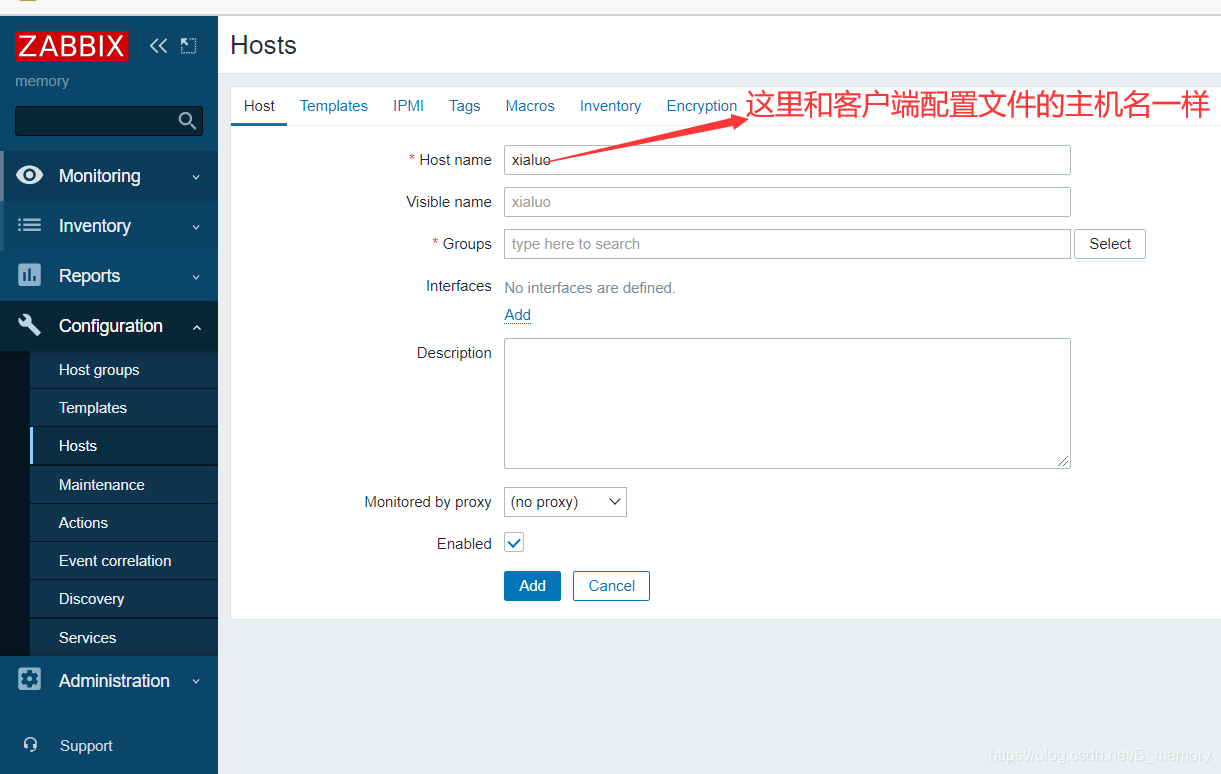Click the sidebar search box

pos(108,121)
